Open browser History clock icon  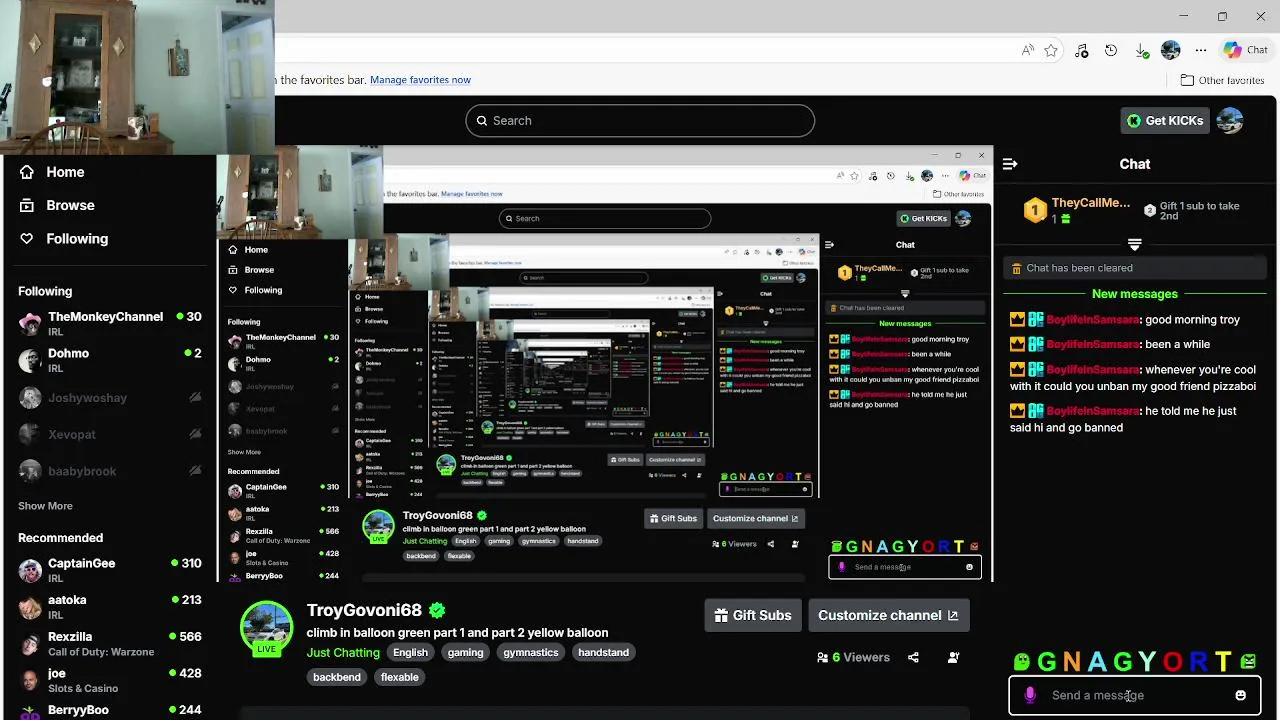point(1111,50)
